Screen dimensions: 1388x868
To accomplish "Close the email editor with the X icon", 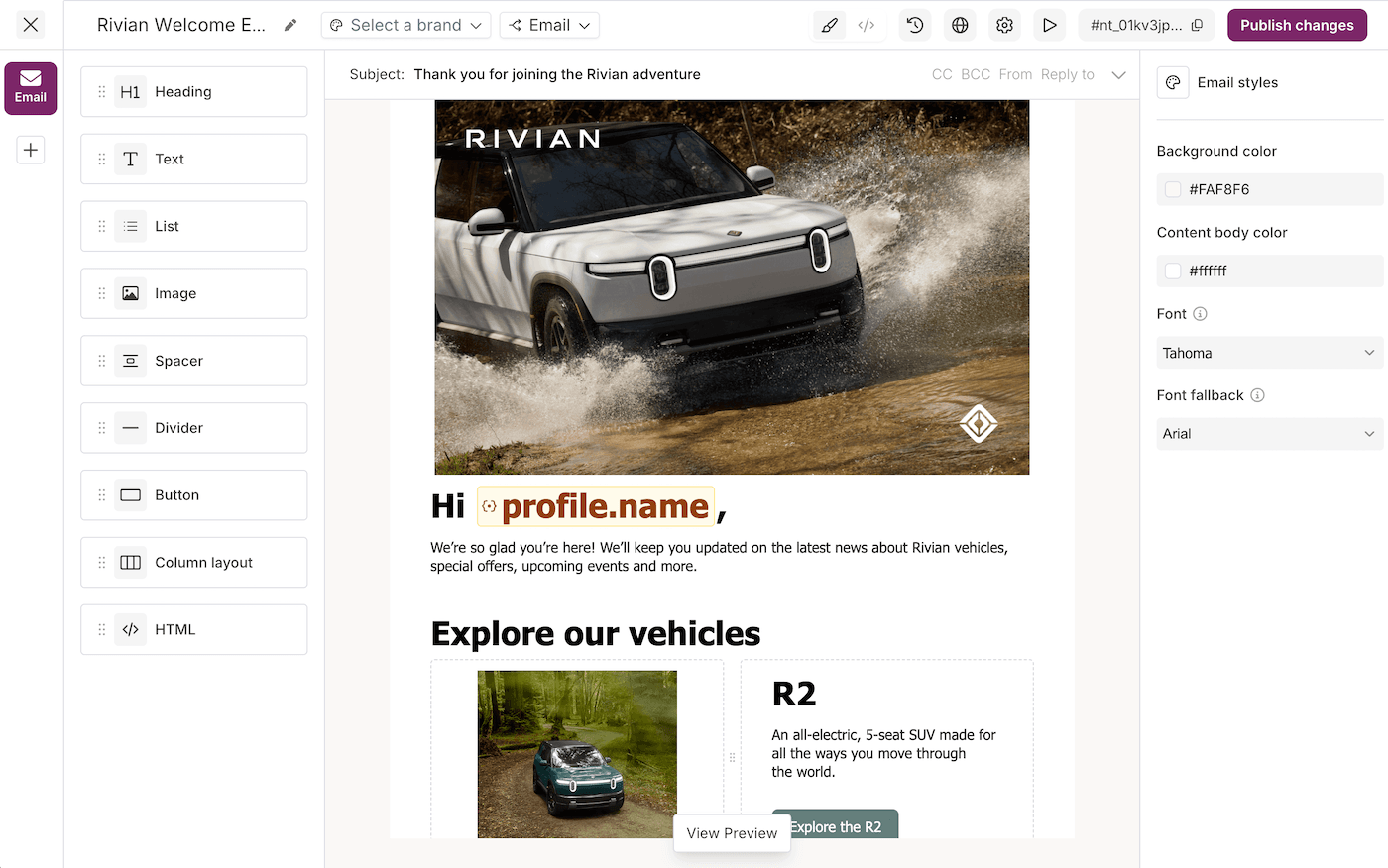I will click(x=31, y=25).
